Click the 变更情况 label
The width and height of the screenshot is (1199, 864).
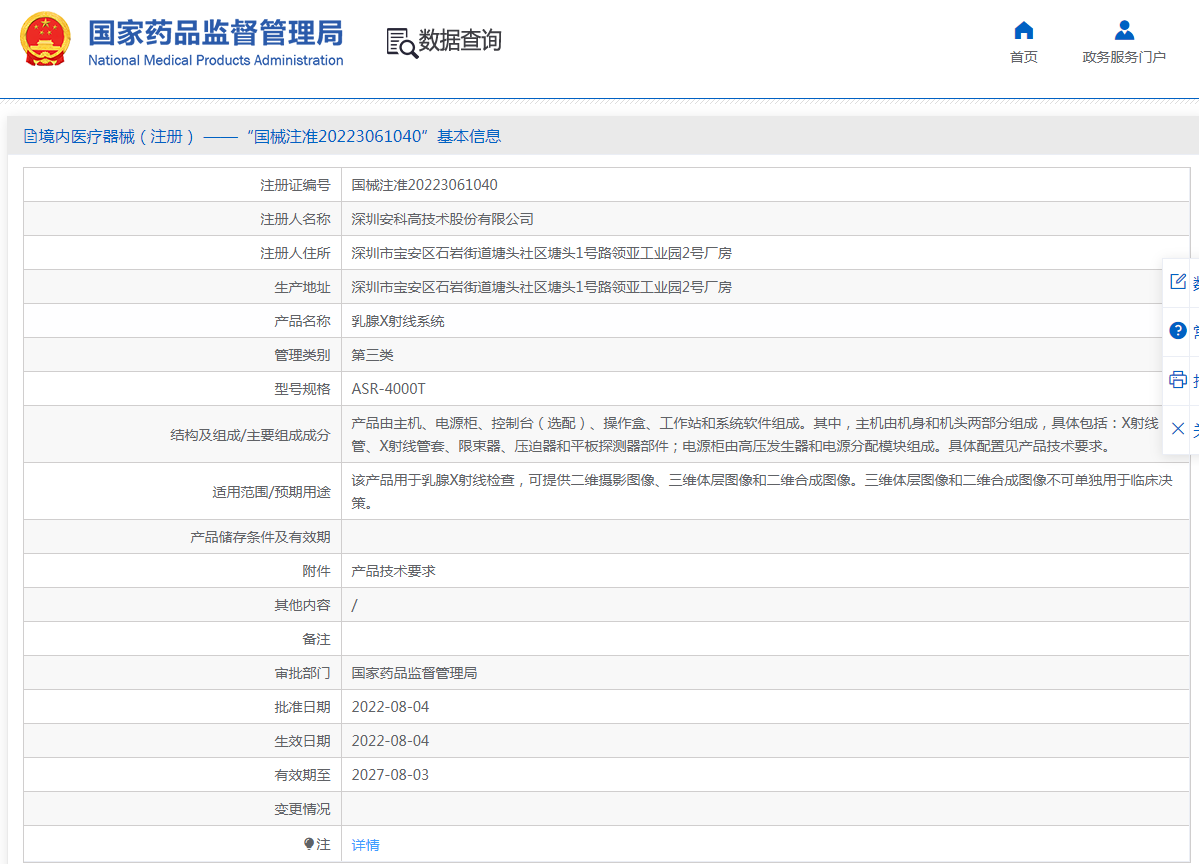(302, 809)
